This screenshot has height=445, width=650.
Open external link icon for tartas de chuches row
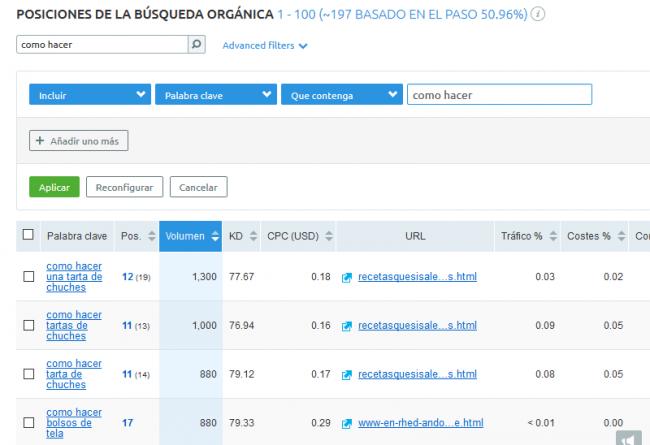click(347, 326)
